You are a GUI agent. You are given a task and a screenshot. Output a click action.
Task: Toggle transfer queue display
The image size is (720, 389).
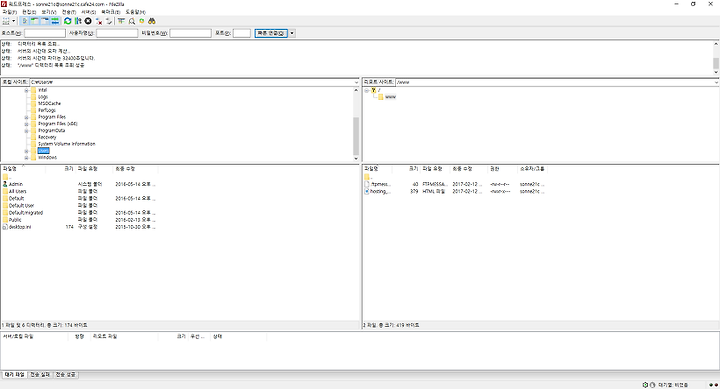[x=55, y=21]
